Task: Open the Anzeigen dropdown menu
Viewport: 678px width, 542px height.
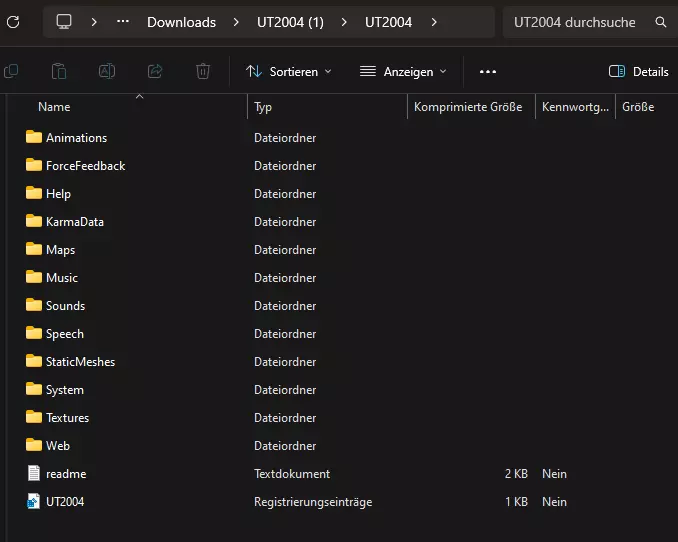Action: pos(403,71)
